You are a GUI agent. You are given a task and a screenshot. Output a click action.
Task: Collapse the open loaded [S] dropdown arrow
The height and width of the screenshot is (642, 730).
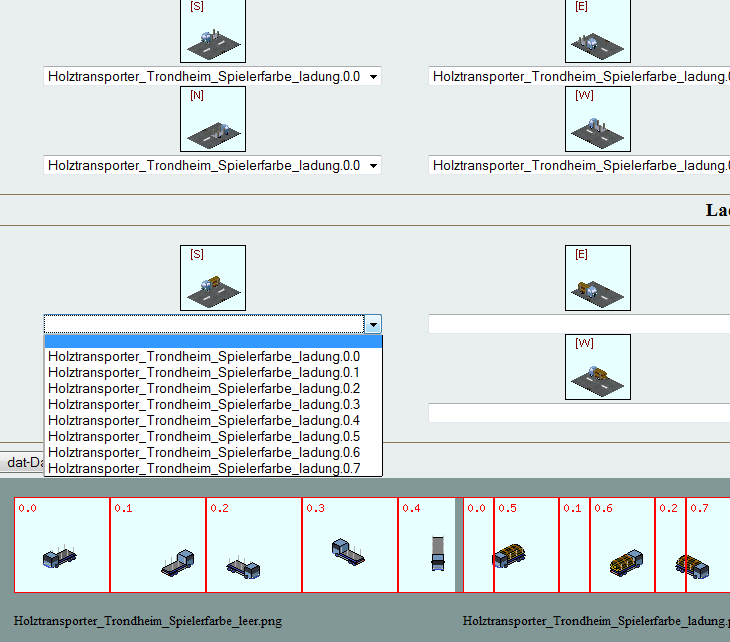click(373, 324)
